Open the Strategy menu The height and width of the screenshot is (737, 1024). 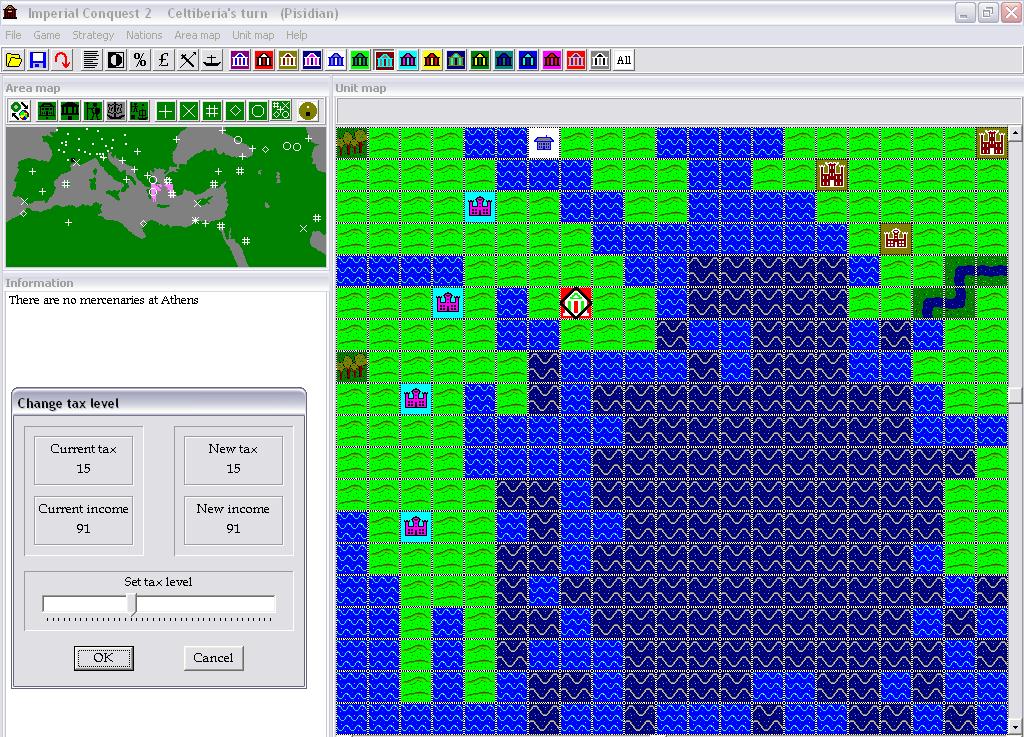point(93,35)
